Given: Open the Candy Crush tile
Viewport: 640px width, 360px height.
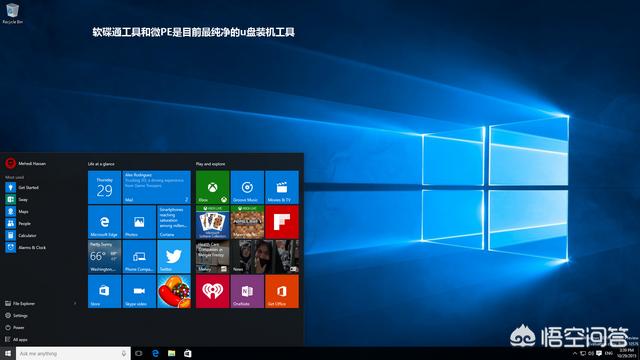Looking at the screenshot, I should point(174,291).
